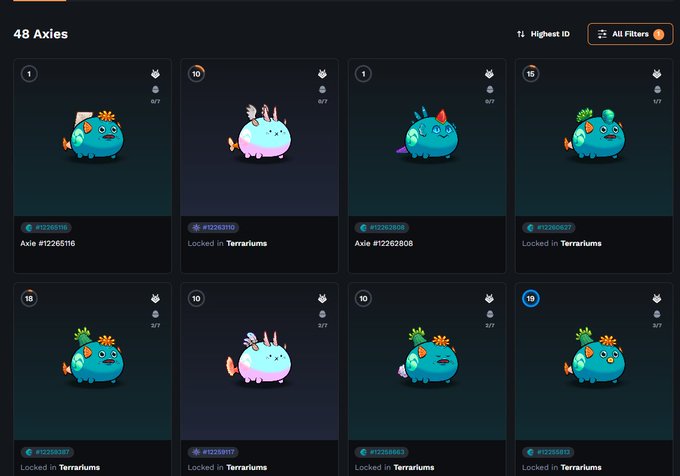Image resolution: width=680 pixels, height=476 pixels.
Task: Open the sleepy axie image on card #12258663
Action: click(x=428, y=356)
